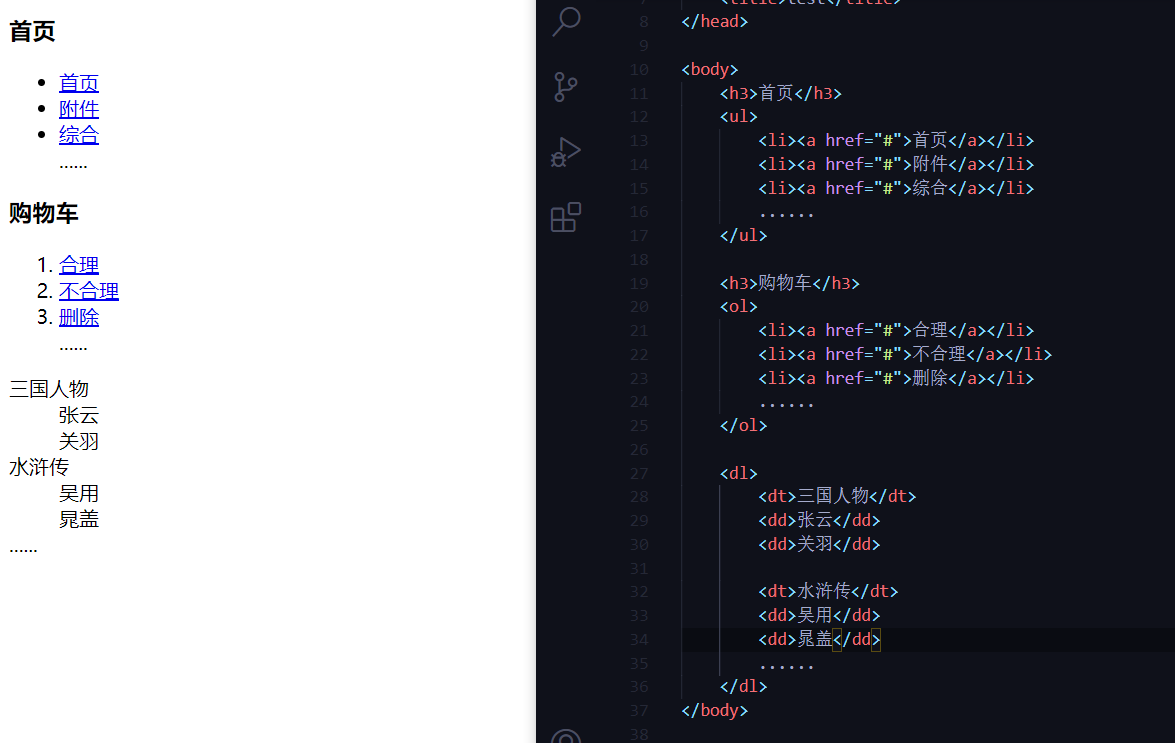This screenshot has width=1175, height=743.
Task: Follow the 删除 link
Action: (79, 317)
